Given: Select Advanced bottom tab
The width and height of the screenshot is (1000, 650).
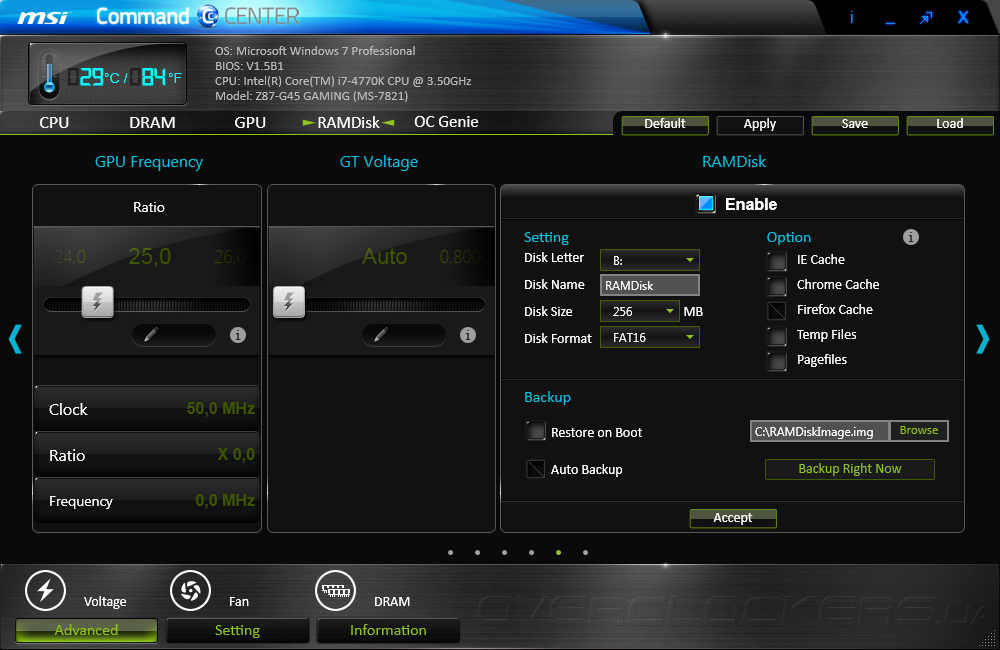Looking at the screenshot, I should click(x=86, y=630).
